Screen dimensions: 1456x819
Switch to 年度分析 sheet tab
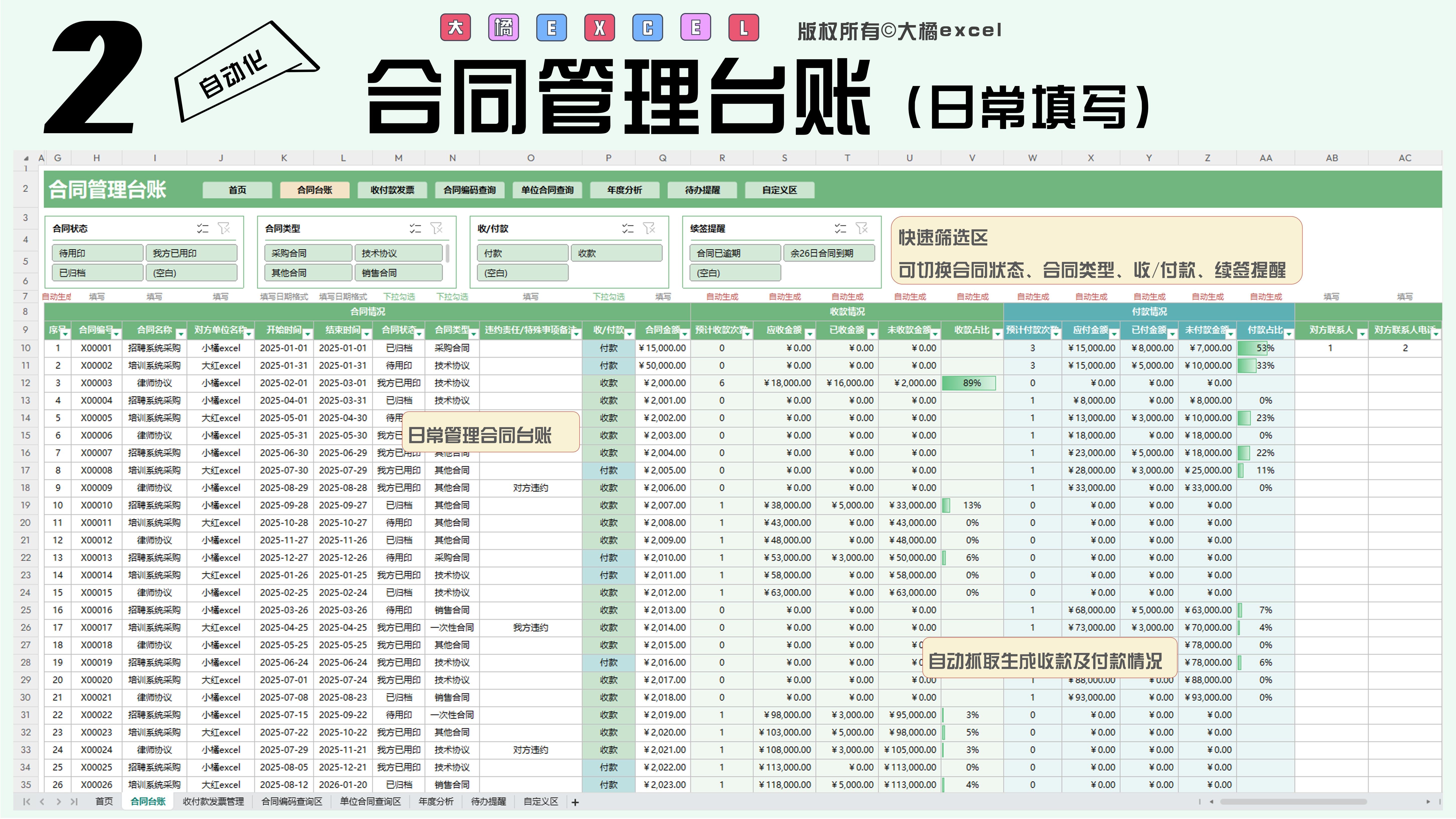tap(436, 801)
